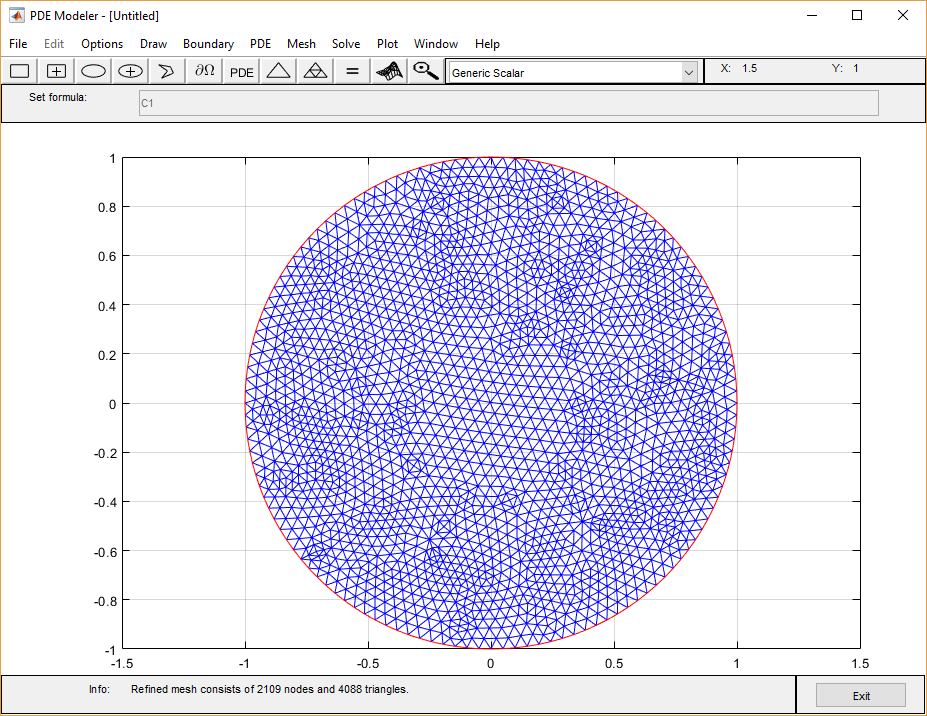Viewport: 927px width, 716px height.
Task: Click the Info: label in status bar
Action: tap(99, 689)
